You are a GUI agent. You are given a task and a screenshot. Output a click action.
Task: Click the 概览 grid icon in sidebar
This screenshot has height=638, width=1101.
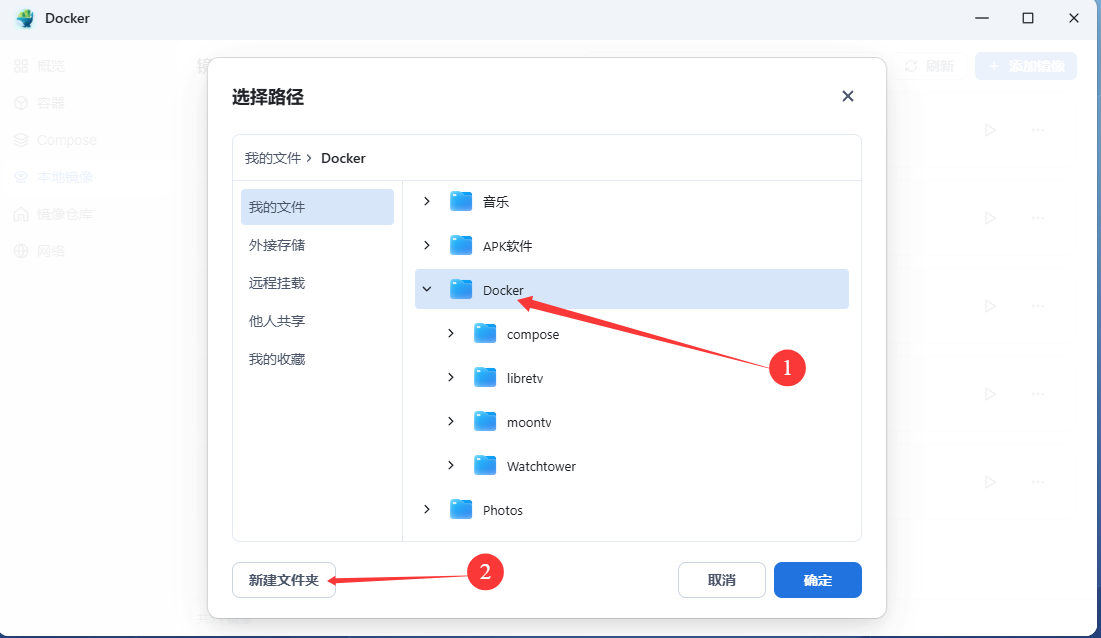[21, 66]
